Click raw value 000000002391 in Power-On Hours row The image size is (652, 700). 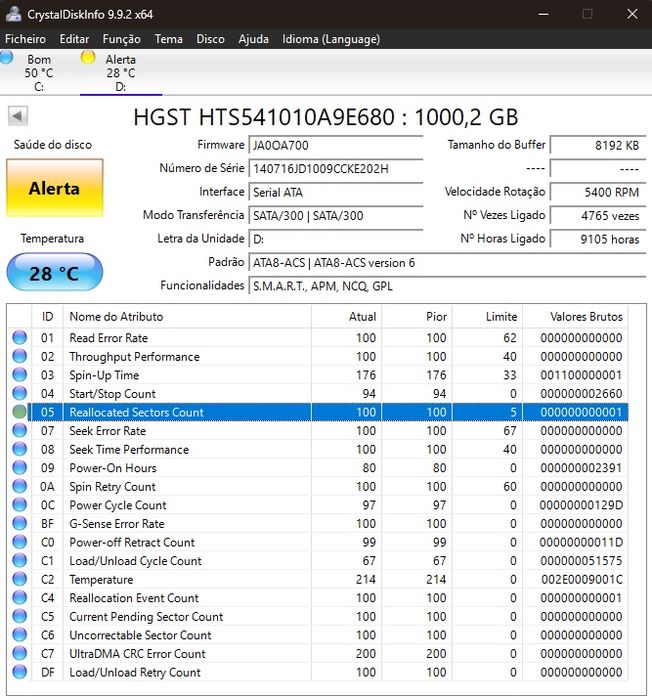pos(581,468)
